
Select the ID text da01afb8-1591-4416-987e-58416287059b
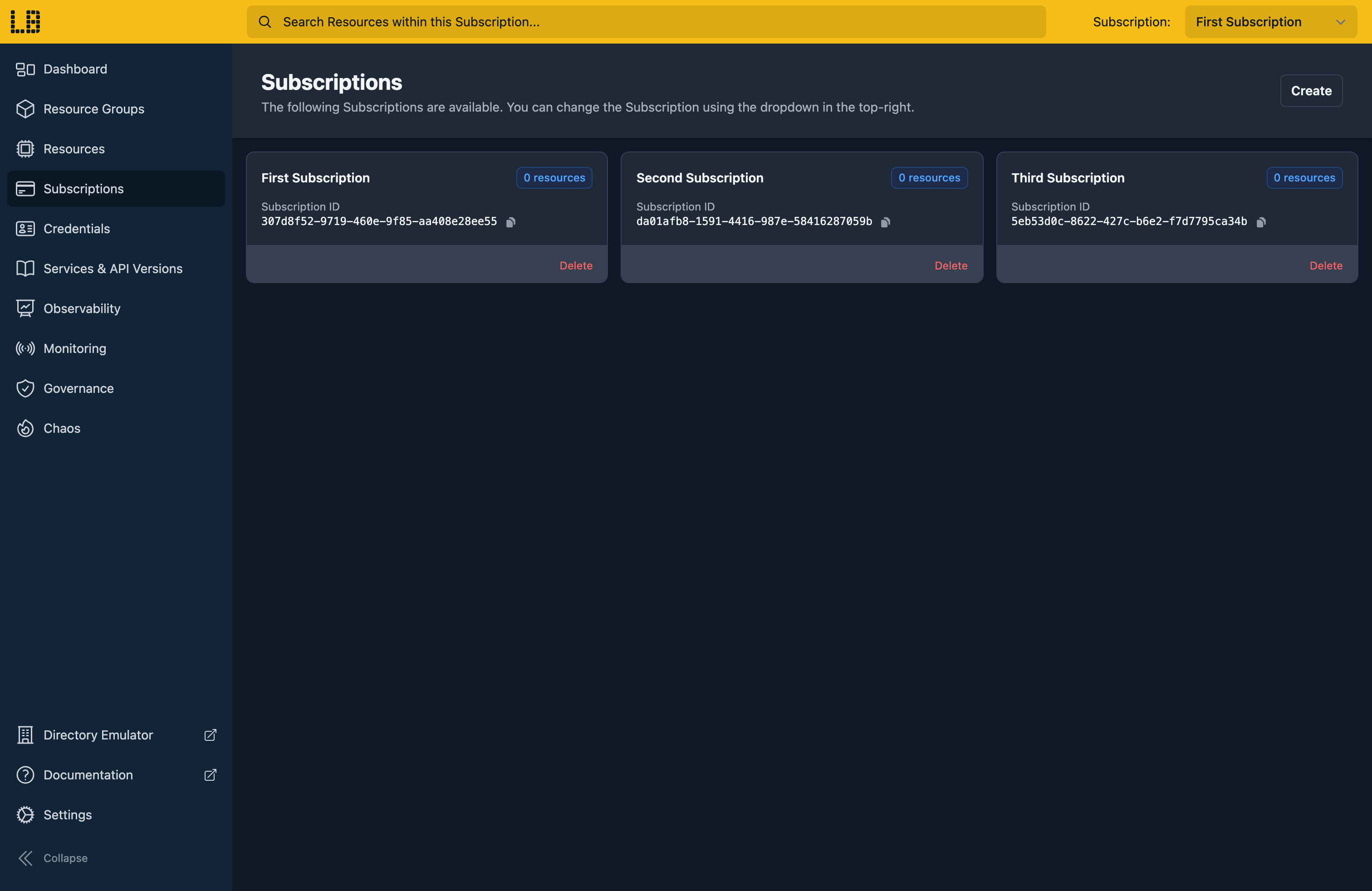click(754, 221)
